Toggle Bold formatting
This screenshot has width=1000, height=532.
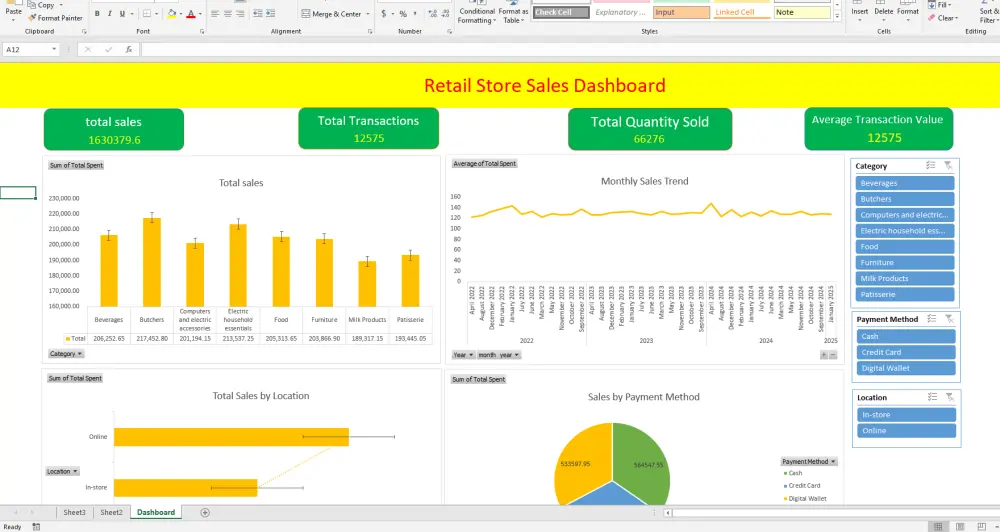[x=97, y=13]
